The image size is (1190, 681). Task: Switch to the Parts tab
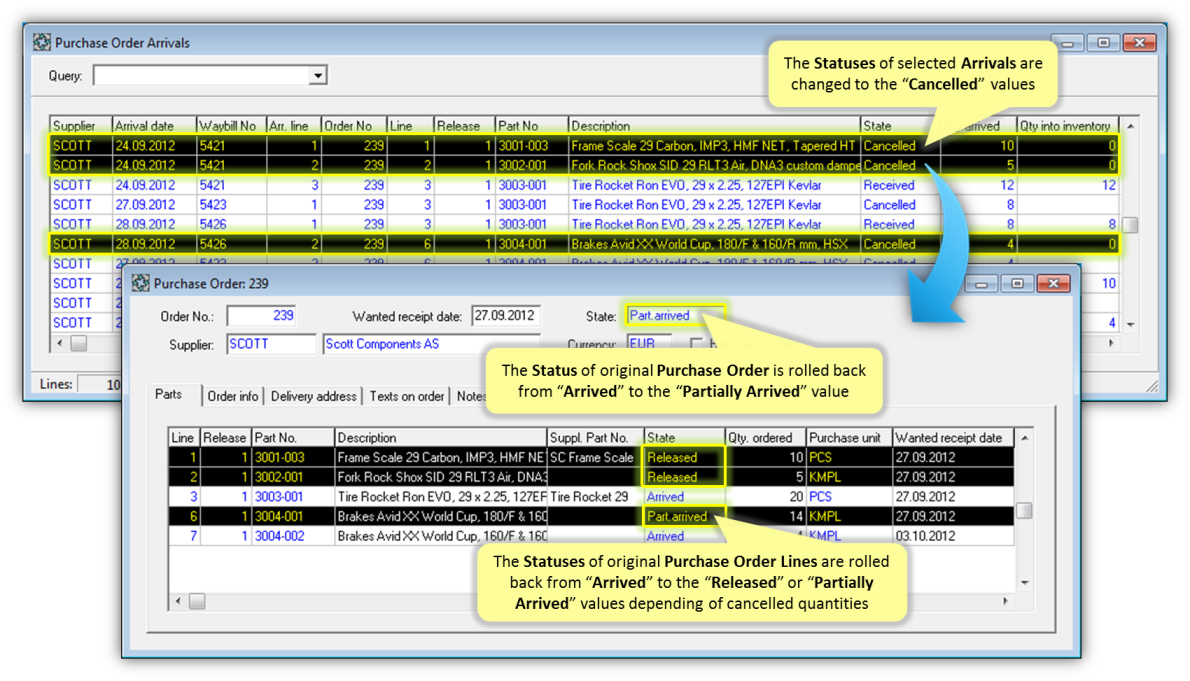tap(168, 395)
